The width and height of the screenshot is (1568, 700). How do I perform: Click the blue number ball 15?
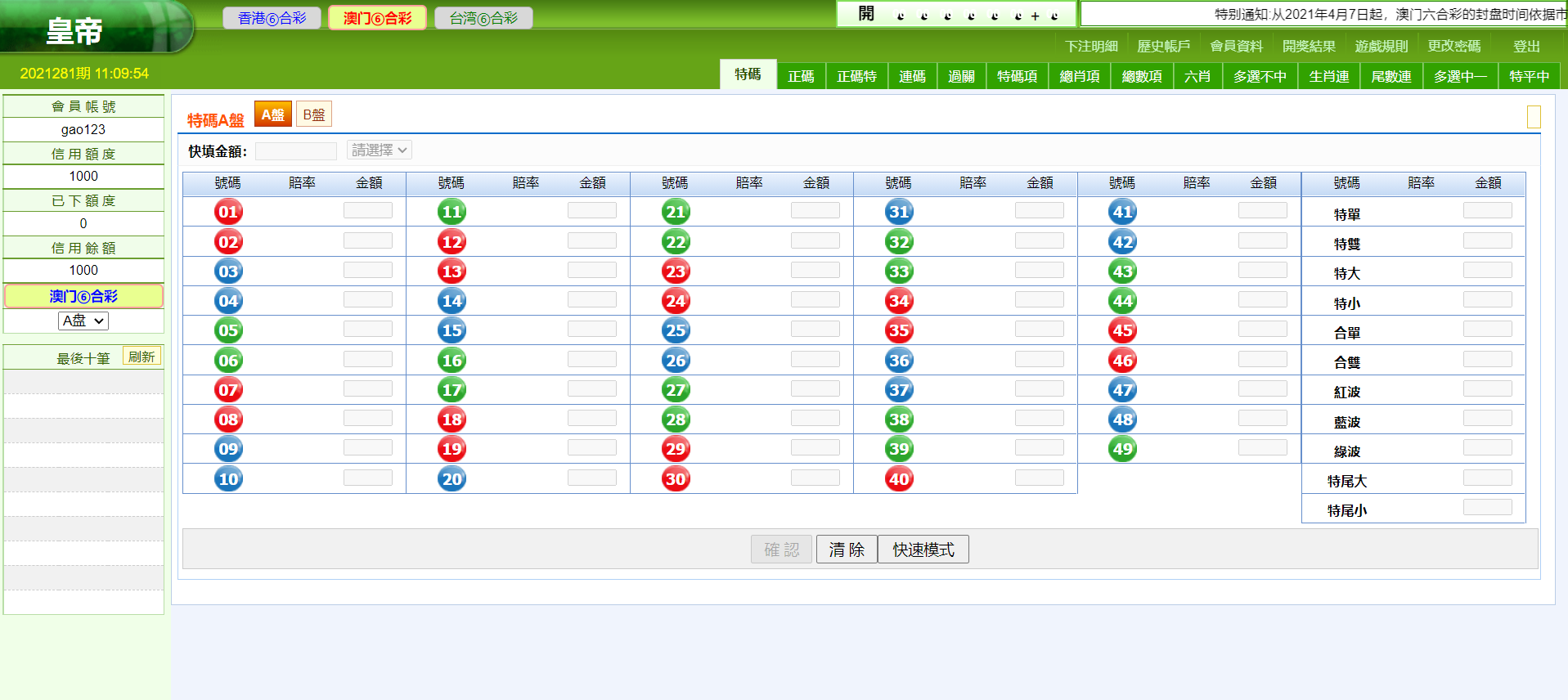(452, 330)
